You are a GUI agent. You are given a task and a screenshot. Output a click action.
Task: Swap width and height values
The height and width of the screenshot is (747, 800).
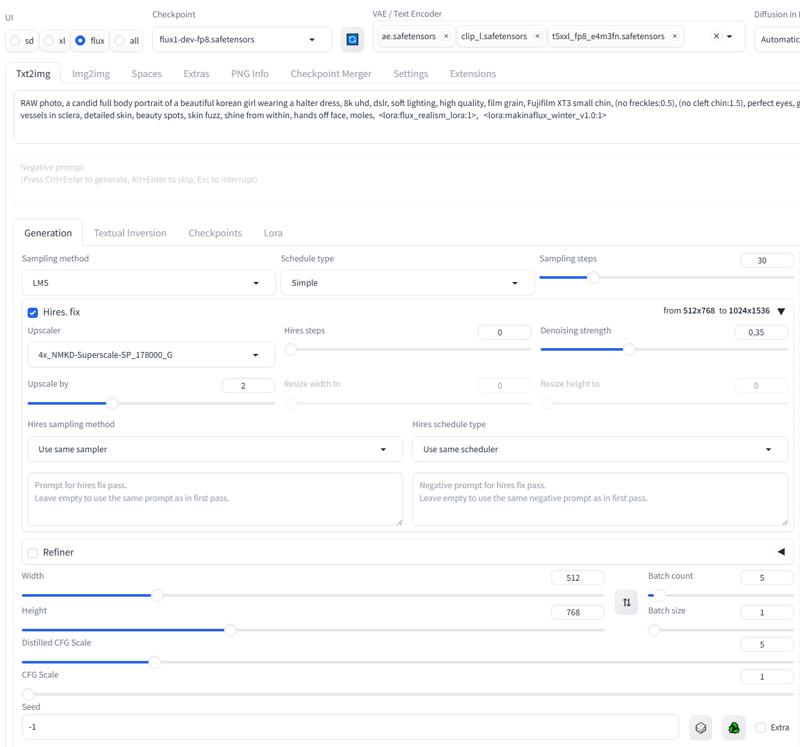[x=627, y=603]
